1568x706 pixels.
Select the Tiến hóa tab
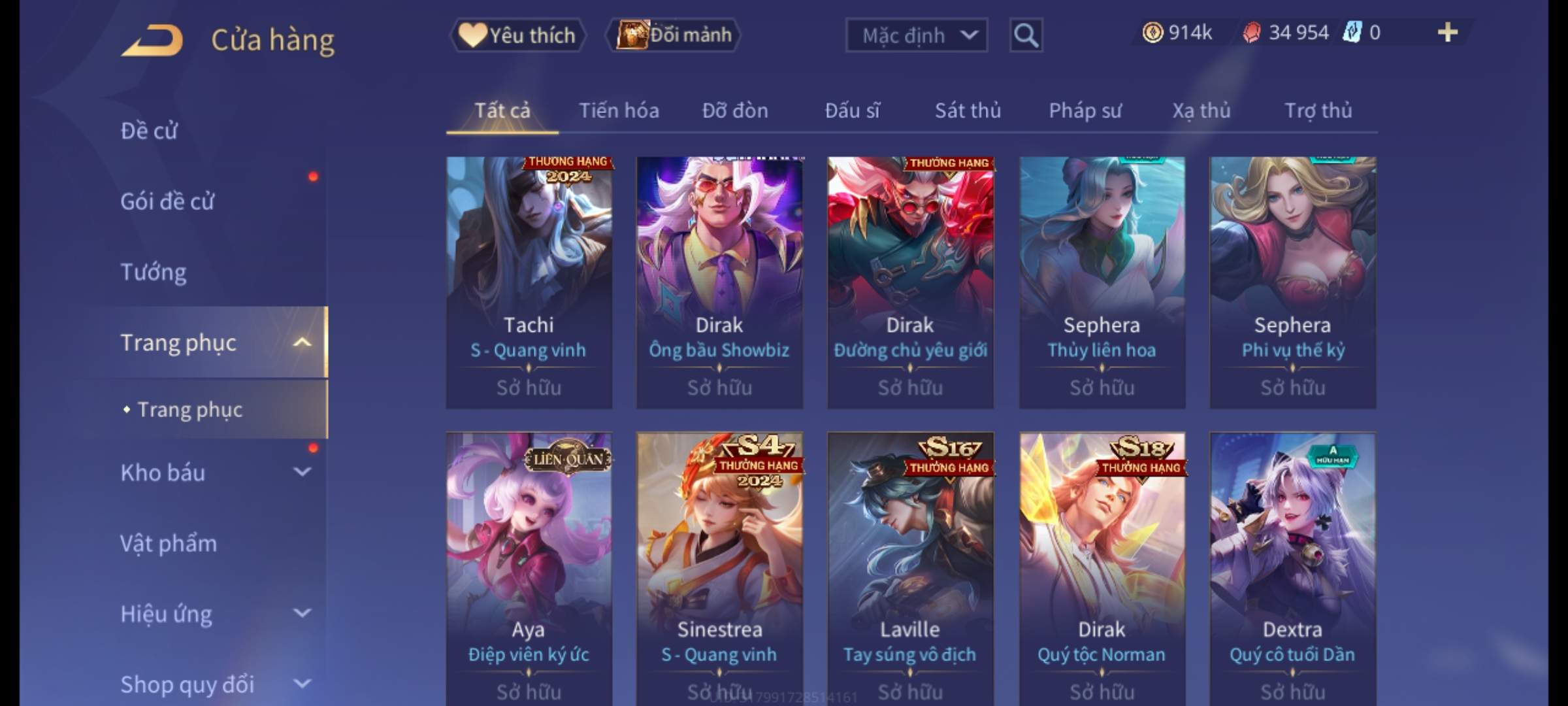point(619,110)
